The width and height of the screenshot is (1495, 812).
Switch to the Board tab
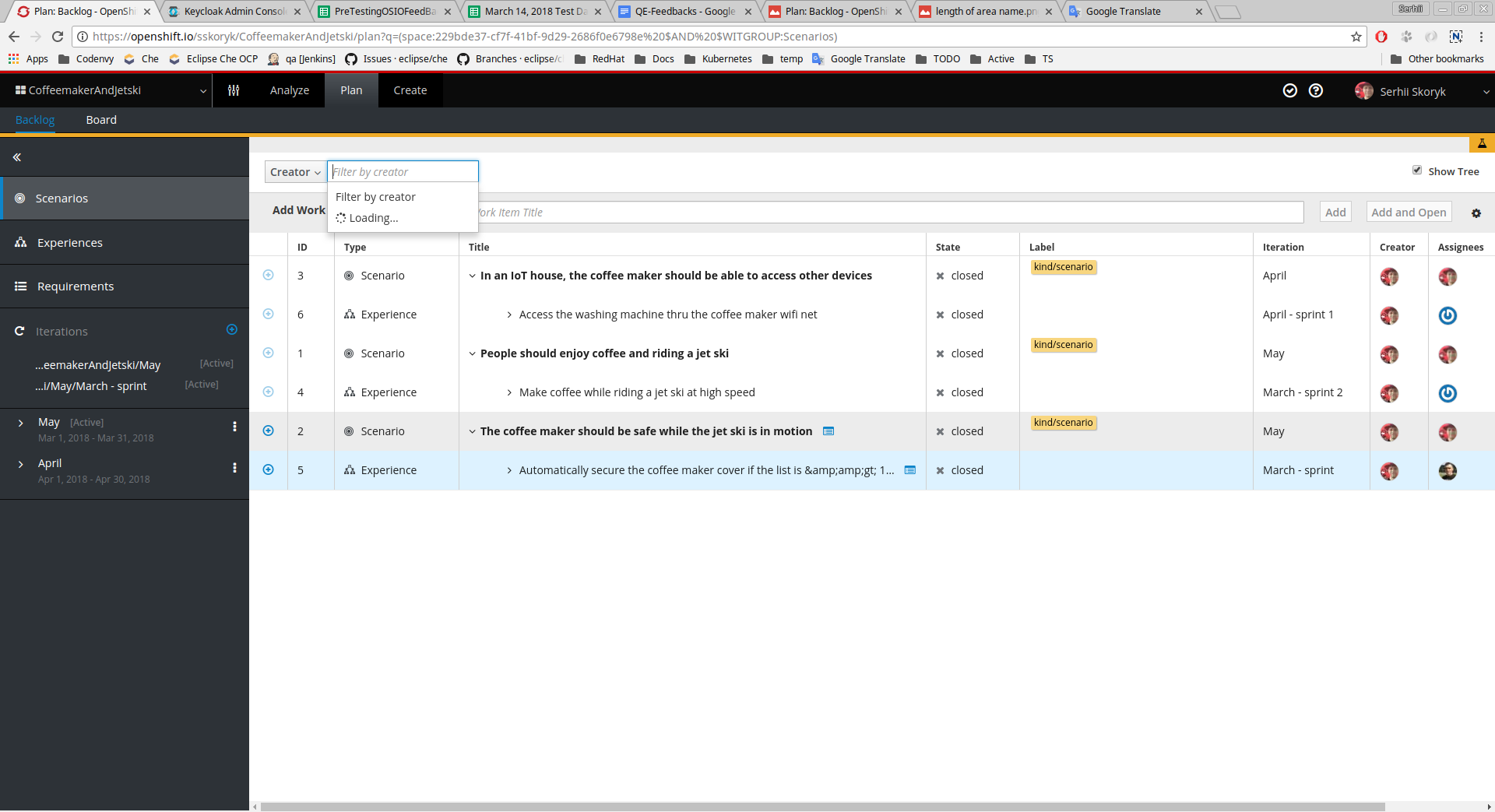click(101, 120)
